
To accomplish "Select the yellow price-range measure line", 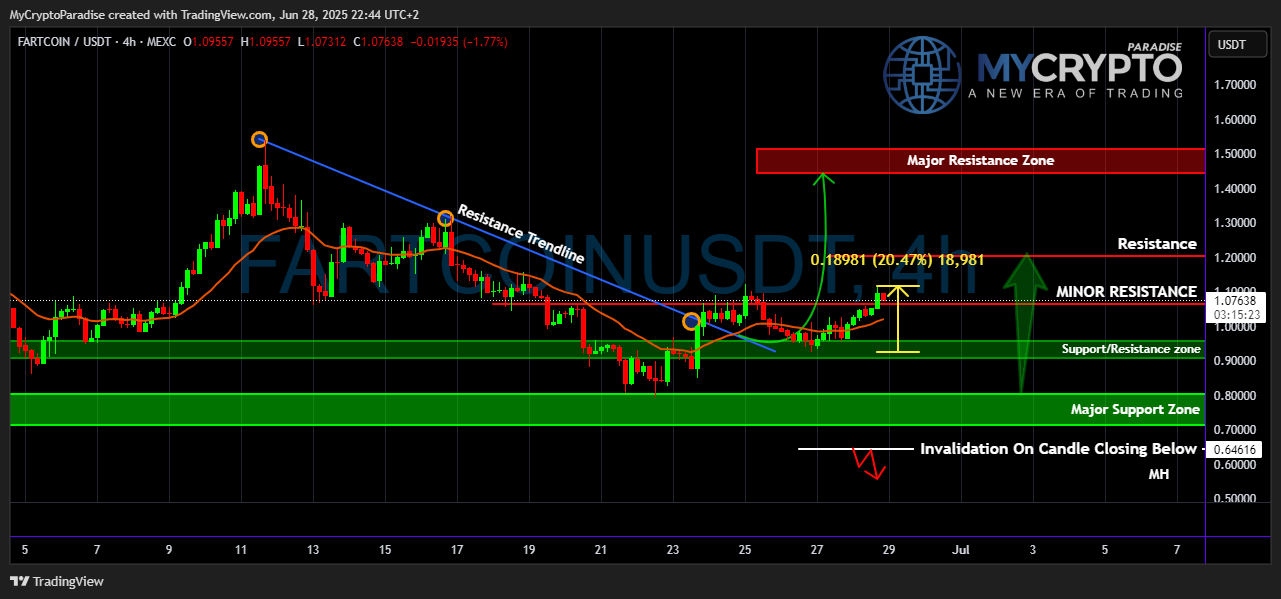I will click(x=897, y=319).
